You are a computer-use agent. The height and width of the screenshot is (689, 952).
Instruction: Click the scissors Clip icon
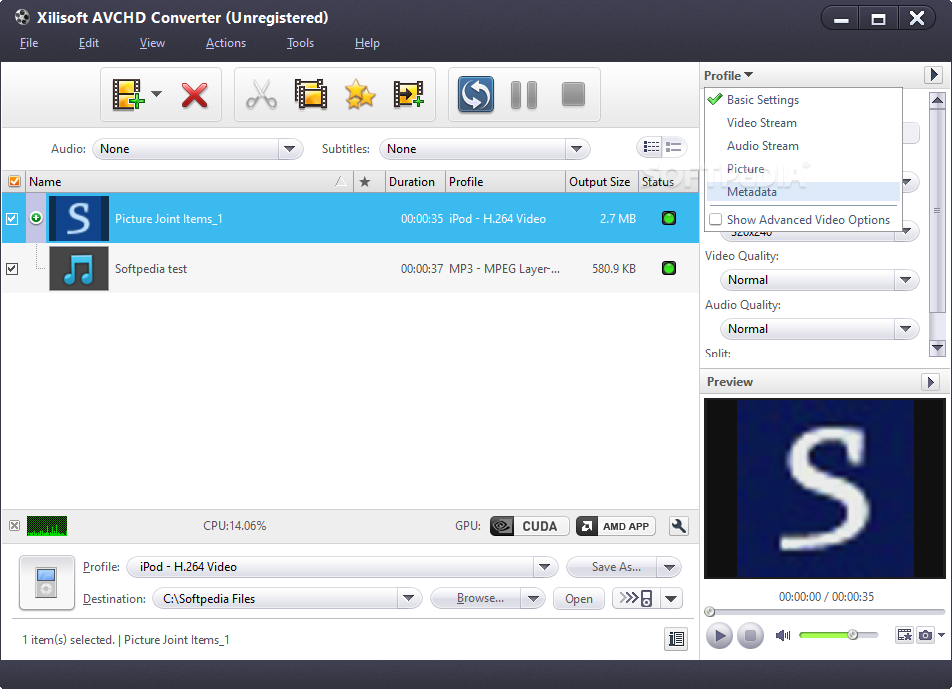click(261, 95)
